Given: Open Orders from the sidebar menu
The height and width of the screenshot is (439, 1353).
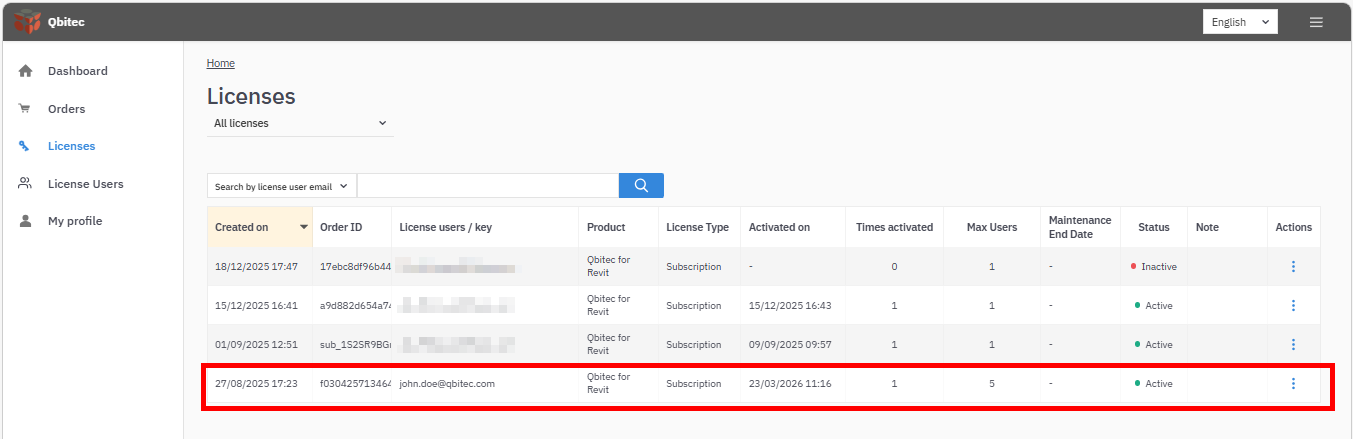Looking at the screenshot, I should click(x=66, y=109).
